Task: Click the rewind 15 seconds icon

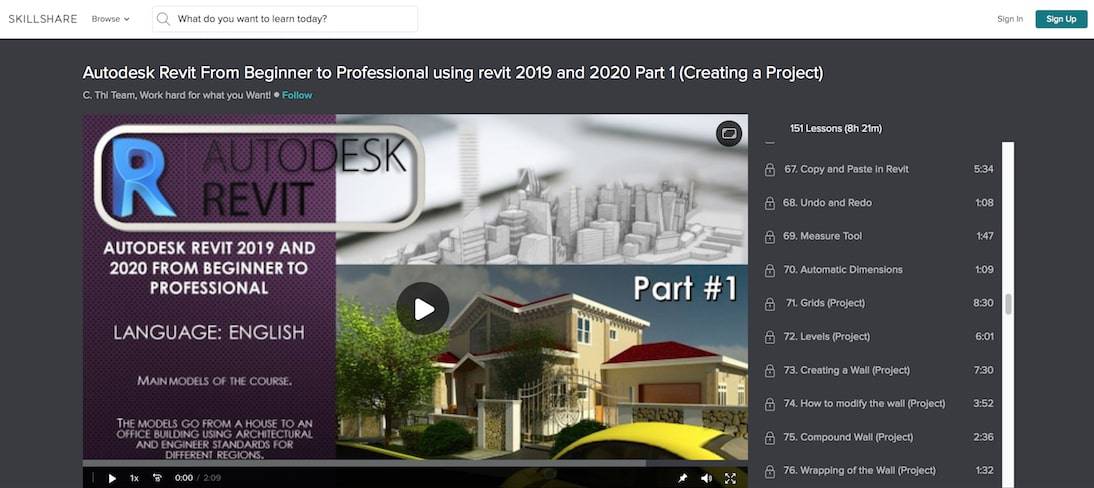Action: pyautogui.click(x=158, y=478)
